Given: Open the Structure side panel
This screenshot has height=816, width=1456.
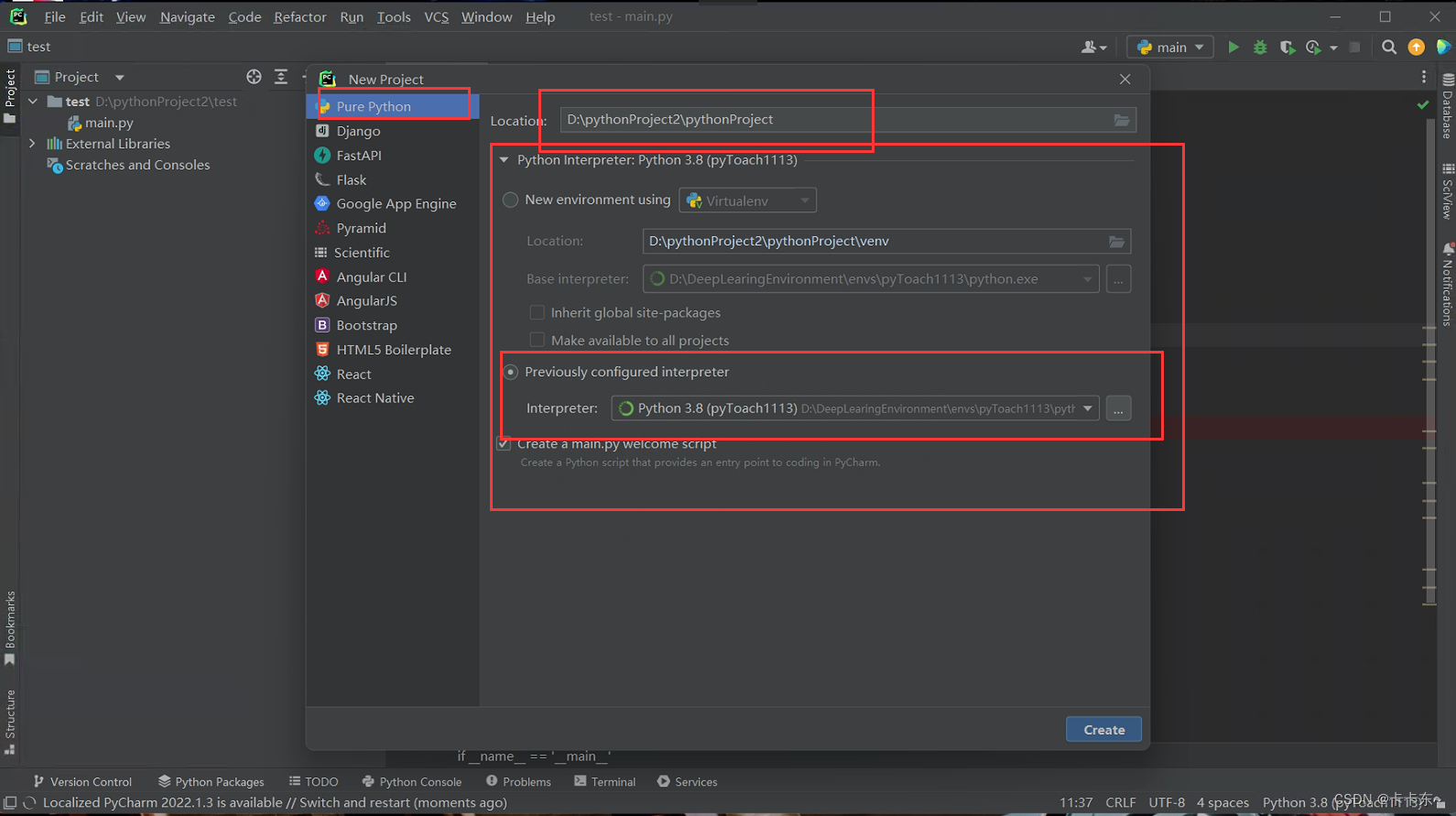Looking at the screenshot, I should point(10,722).
